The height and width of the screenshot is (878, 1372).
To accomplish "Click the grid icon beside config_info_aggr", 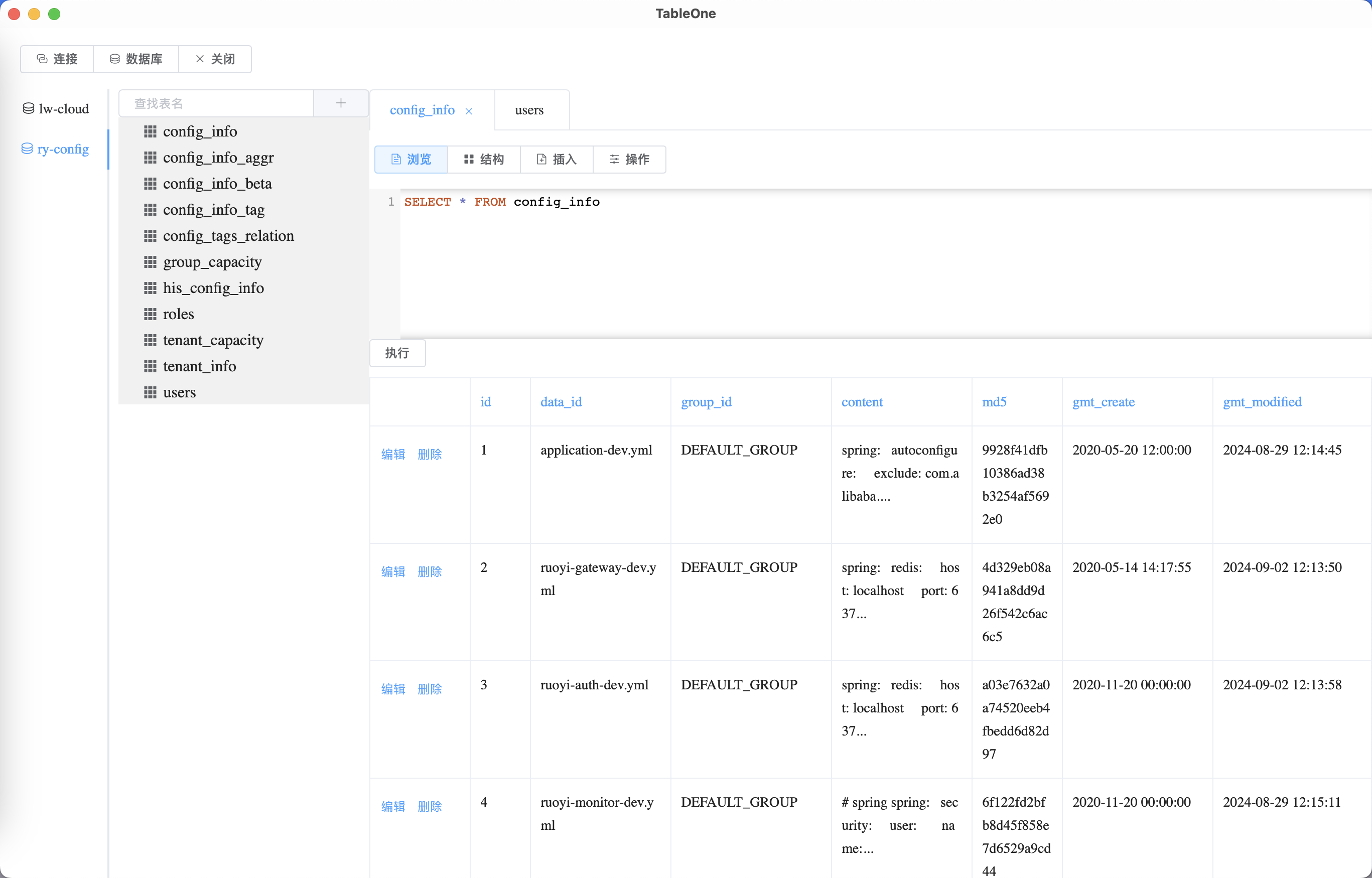I will pyautogui.click(x=150, y=158).
